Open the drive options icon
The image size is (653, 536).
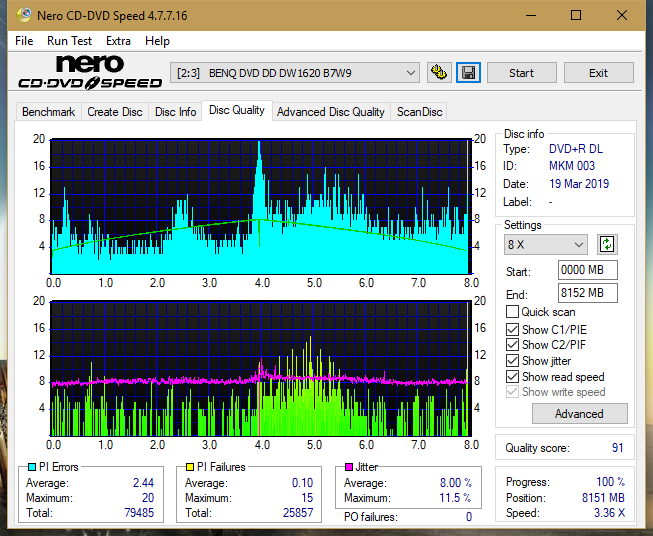coord(439,73)
